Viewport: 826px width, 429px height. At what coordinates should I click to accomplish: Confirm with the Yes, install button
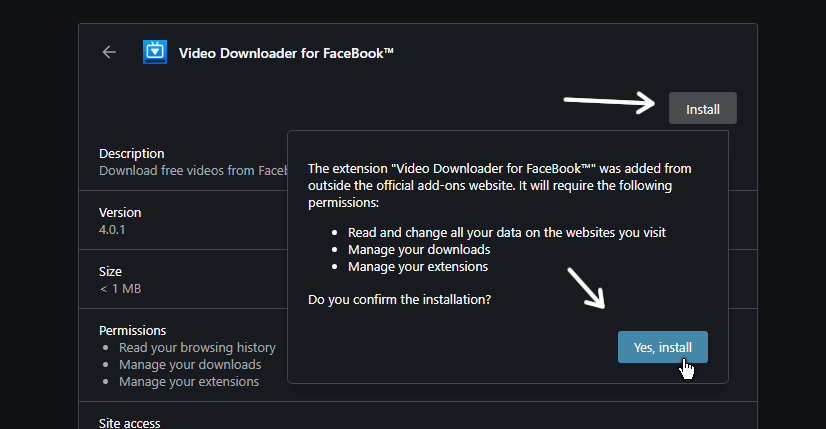coord(663,347)
